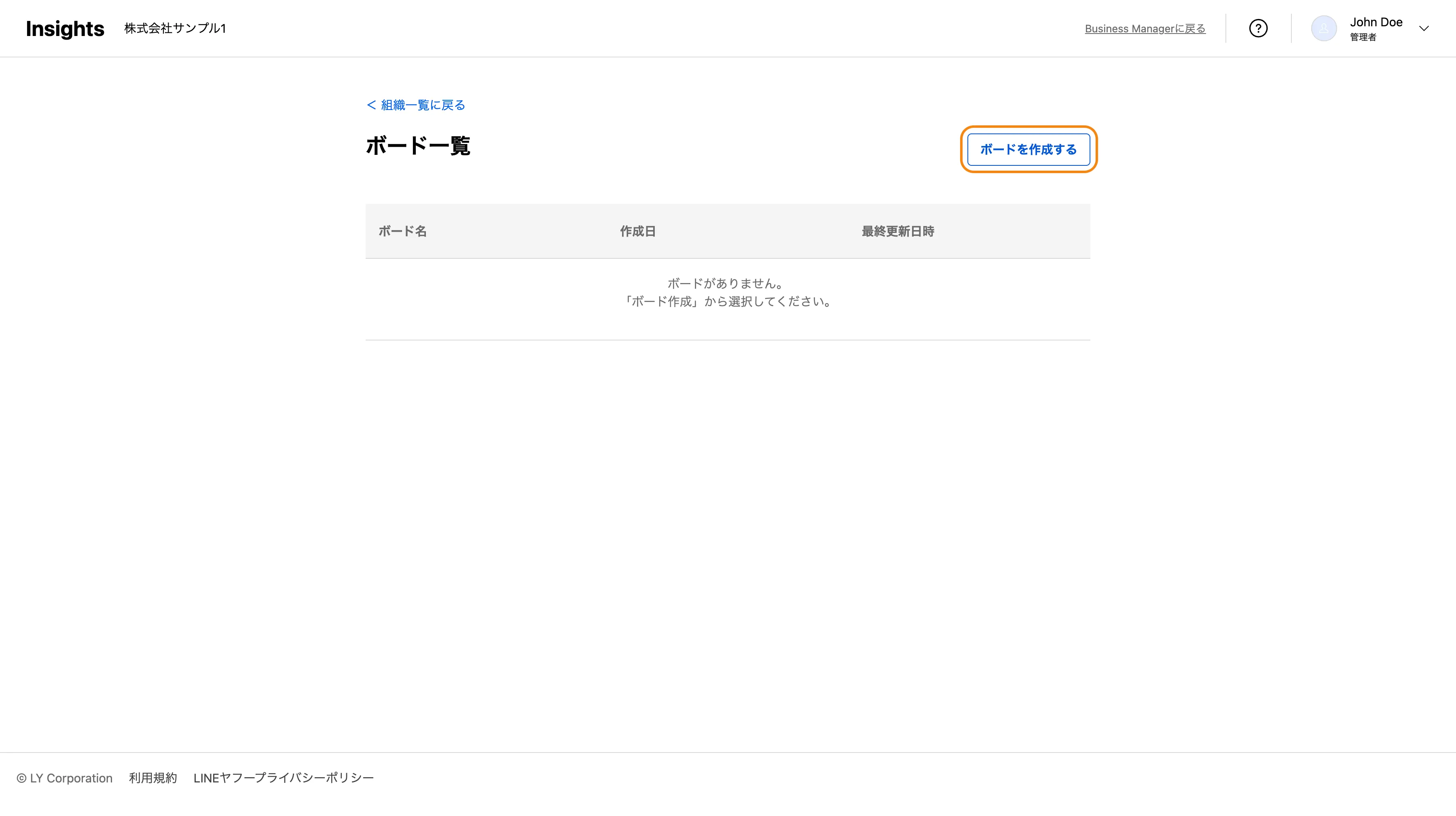Click the 「ボード作成」から選択してください hint text
Viewport: 1456px width, 816px height.
(727, 301)
